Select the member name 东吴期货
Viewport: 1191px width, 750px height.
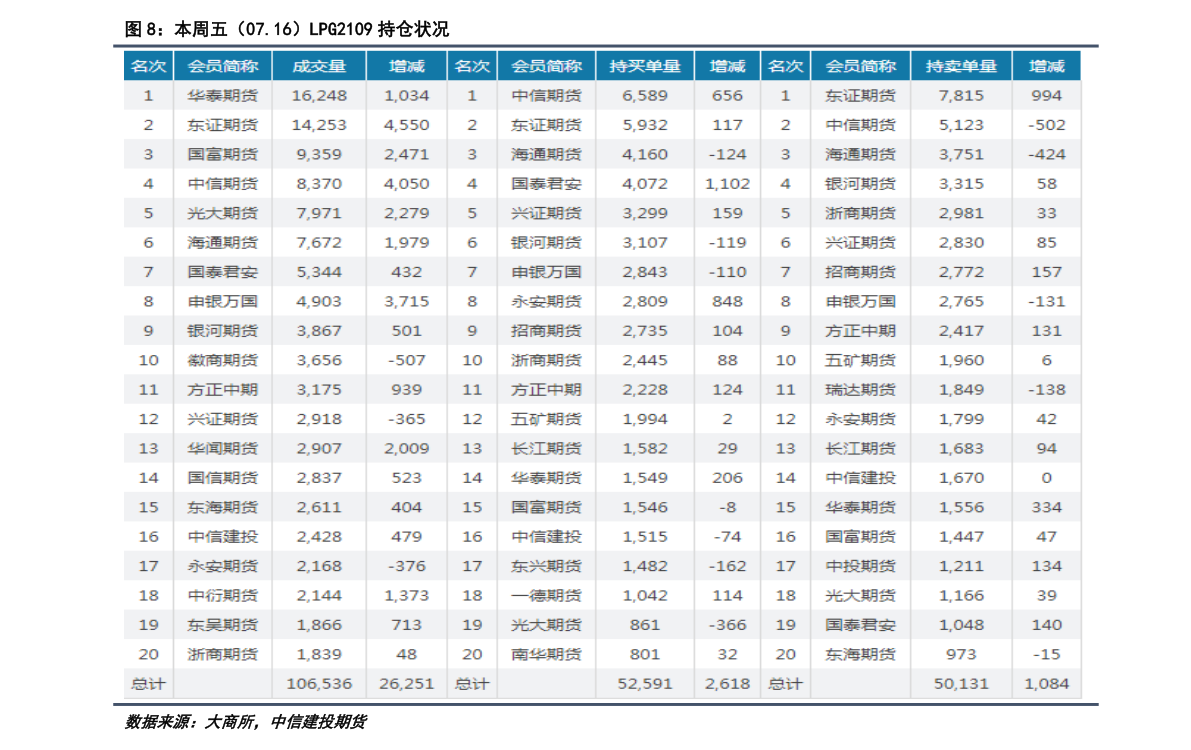[223, 625]
